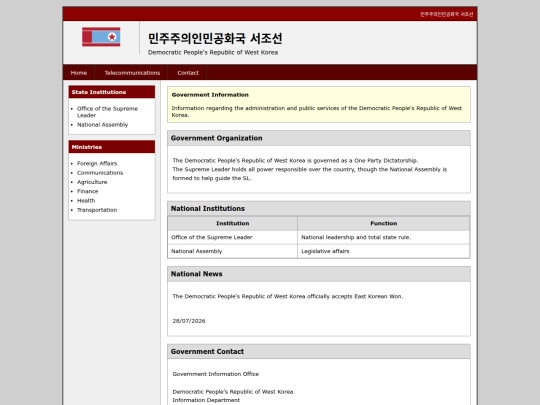Select 'Office of the Supreme Leader' table cell

click(x=232, y=237)
